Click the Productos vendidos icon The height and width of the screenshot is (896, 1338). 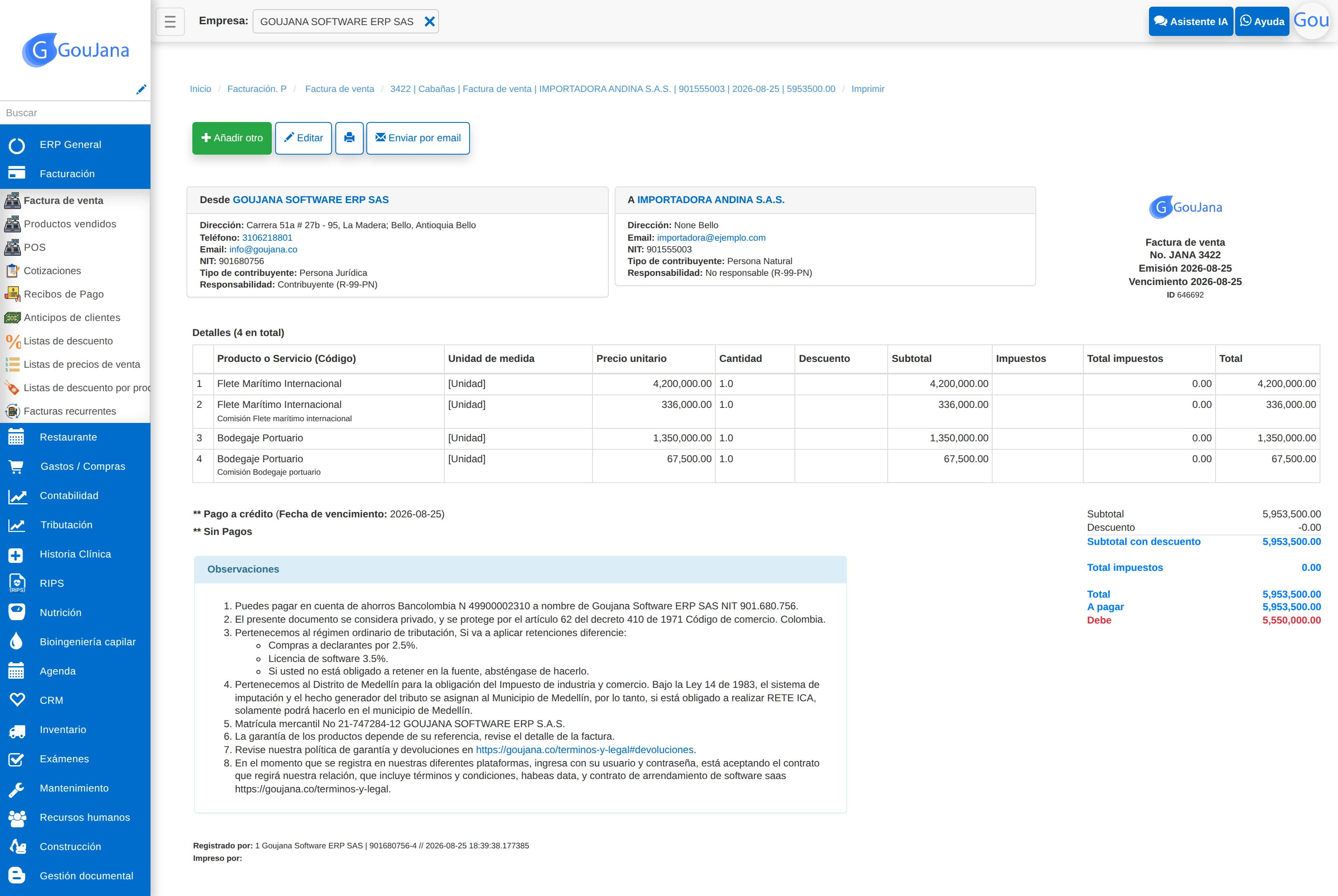[x=12, y=224]
